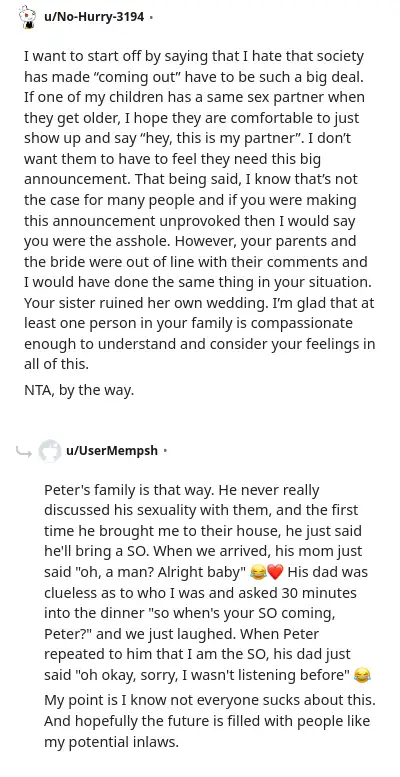Open the u/UserMempsh avatar image
Viewport: 400px width, 777px height.
[x=50, y=451]
